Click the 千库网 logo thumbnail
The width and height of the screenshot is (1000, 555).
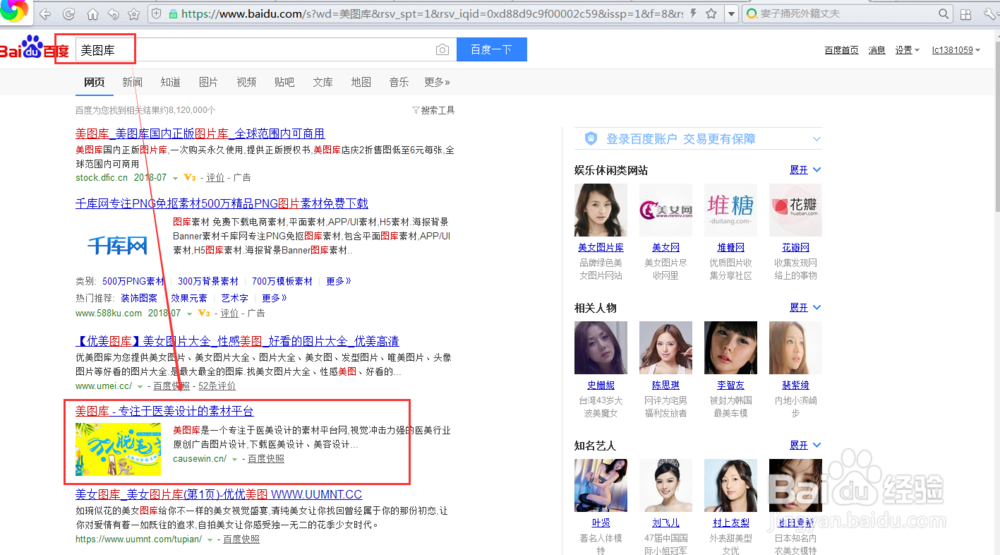pyautogui.click(x=117, y=245)
